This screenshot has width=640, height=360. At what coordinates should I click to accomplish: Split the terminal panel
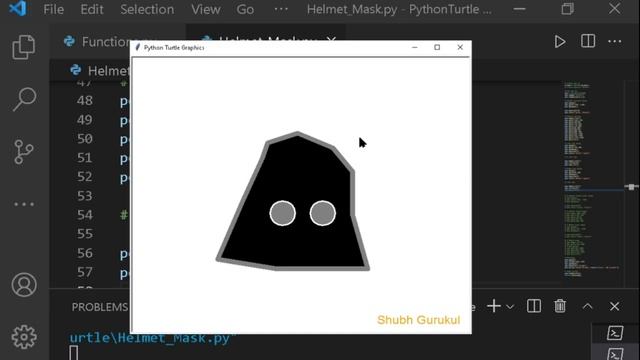click(534, 306)
